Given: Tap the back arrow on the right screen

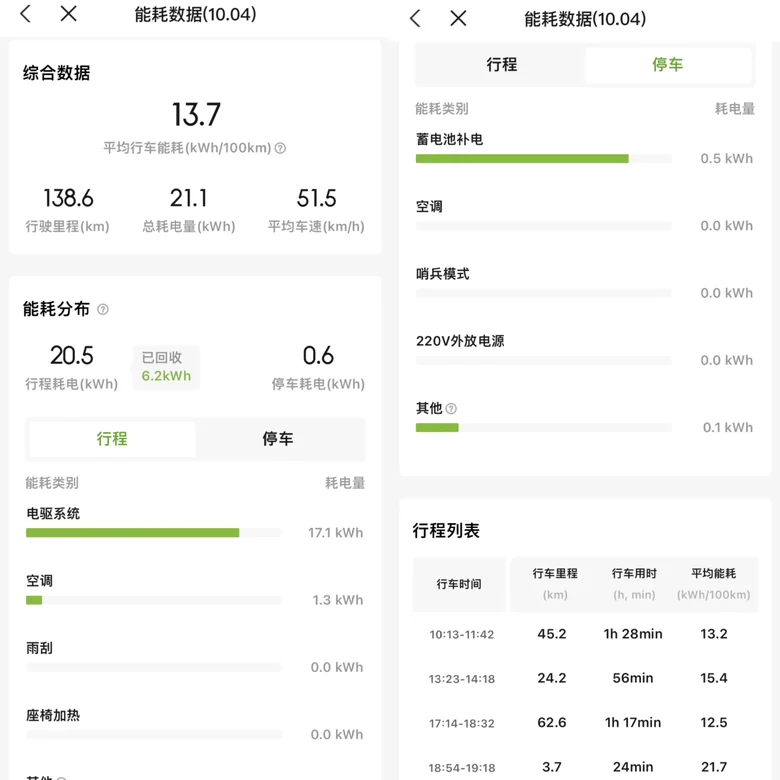Looking at the screenshot, I should pos(416,18).
